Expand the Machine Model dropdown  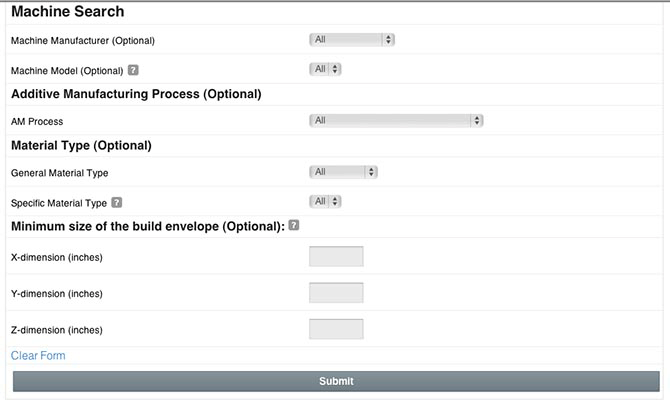point(325,69)
